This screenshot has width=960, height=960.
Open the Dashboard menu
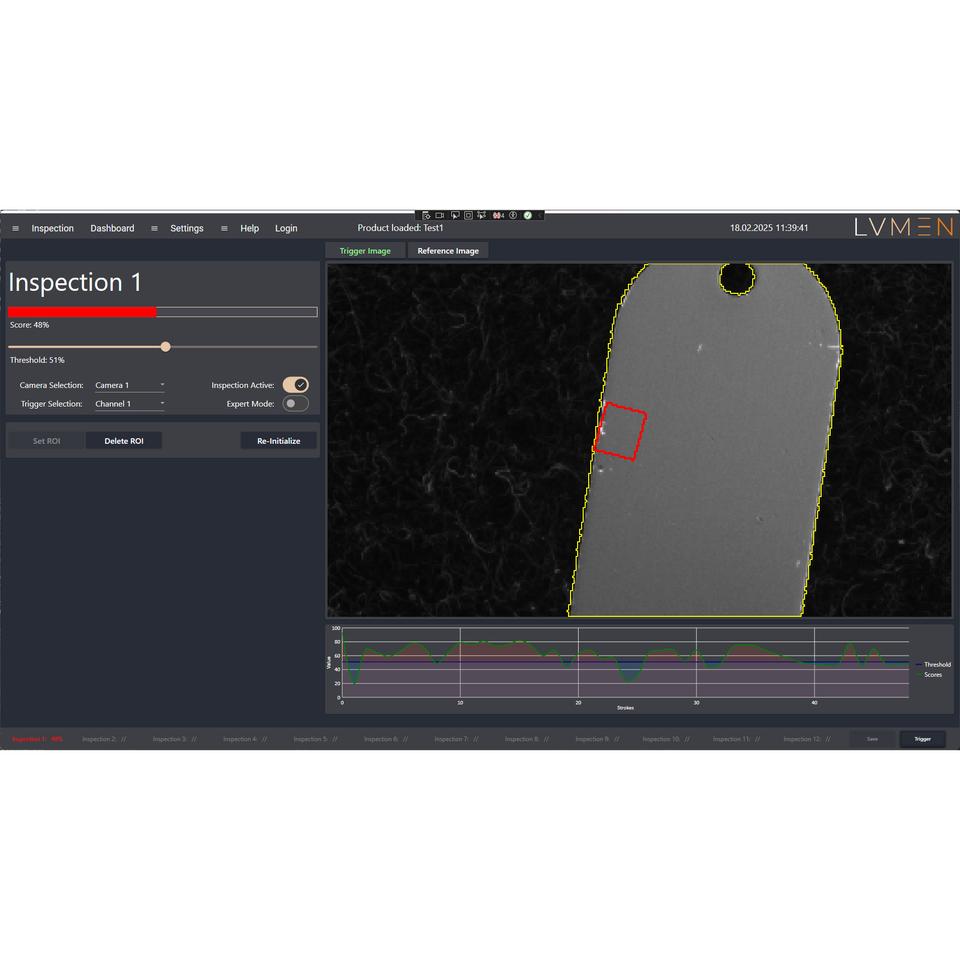pos(112,228)
